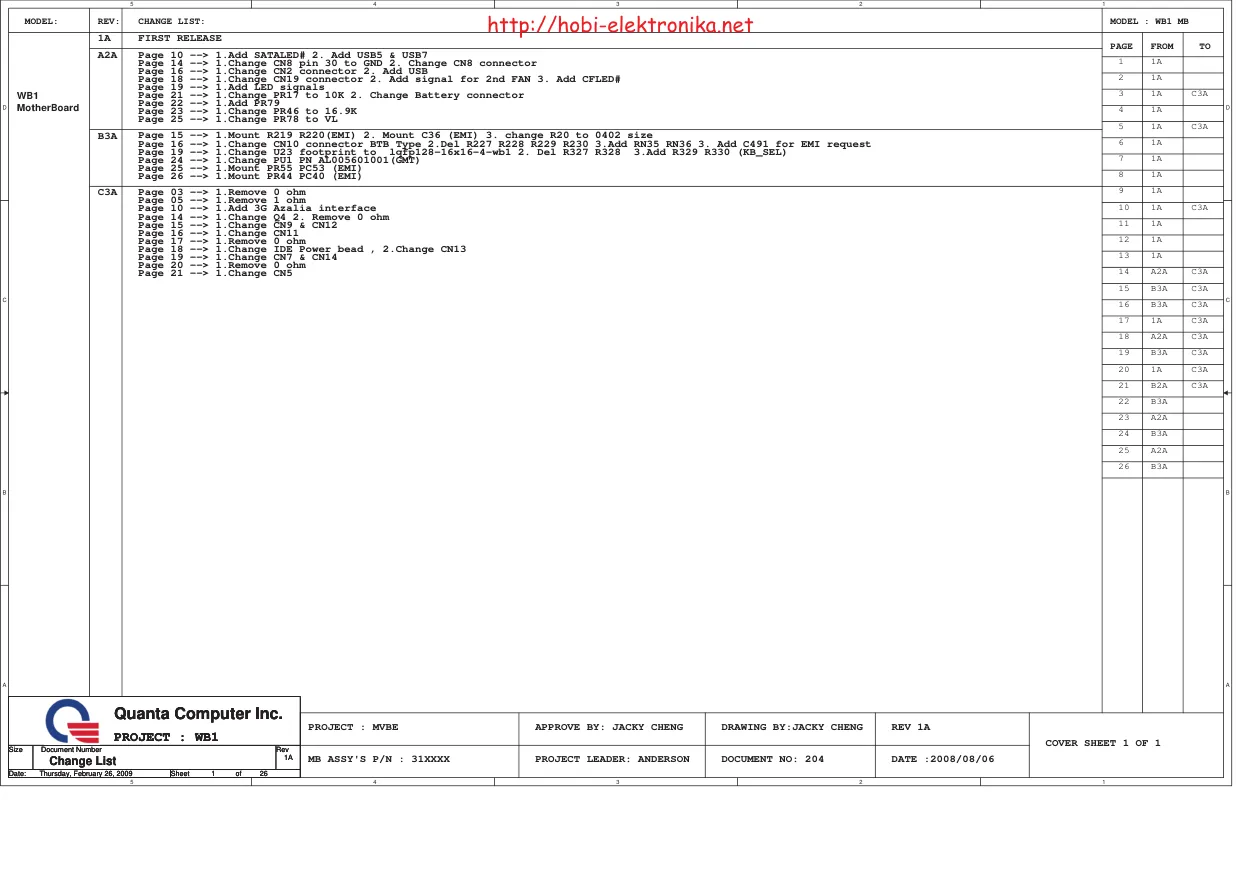Select 'Thursday, February 26, 2009' date text
This screenshot has height=878, width=1241.
(x=86, y=774)
